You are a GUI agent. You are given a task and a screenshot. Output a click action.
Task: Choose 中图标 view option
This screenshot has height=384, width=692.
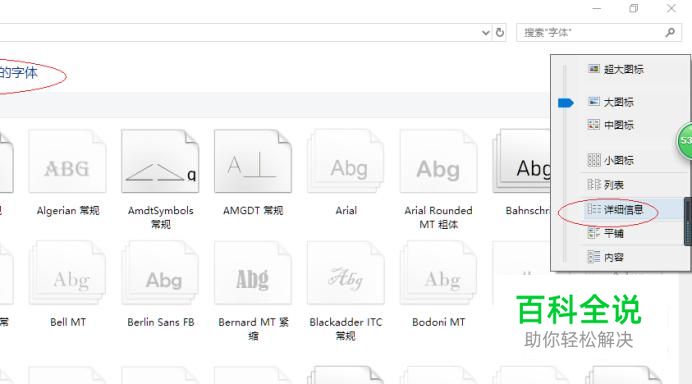tap(611, 125)
